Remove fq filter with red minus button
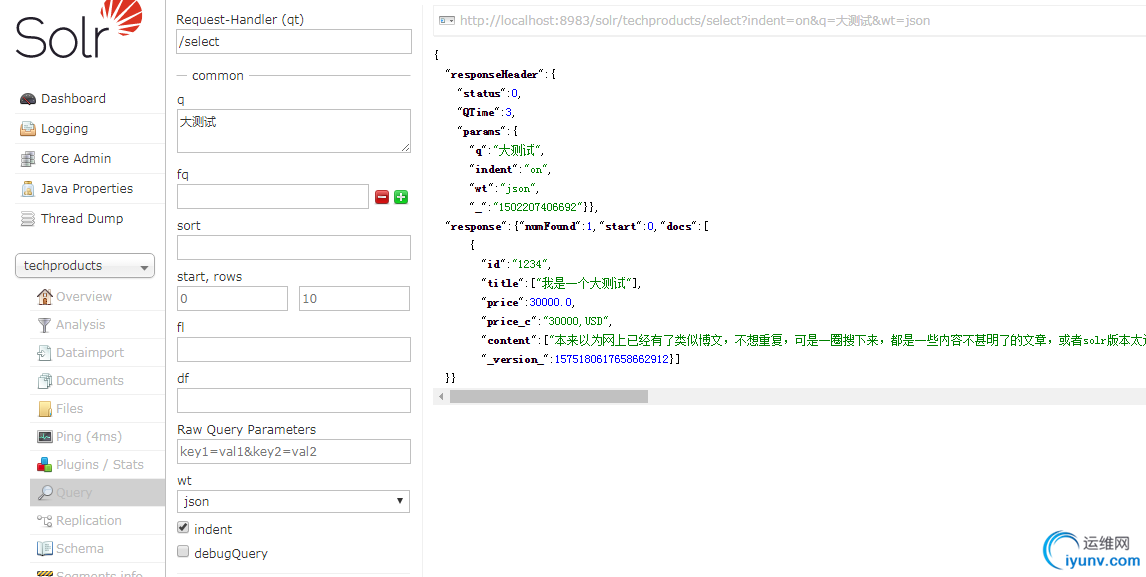The width and height of the screenshot is (1146, 577). tap(382, 197)
